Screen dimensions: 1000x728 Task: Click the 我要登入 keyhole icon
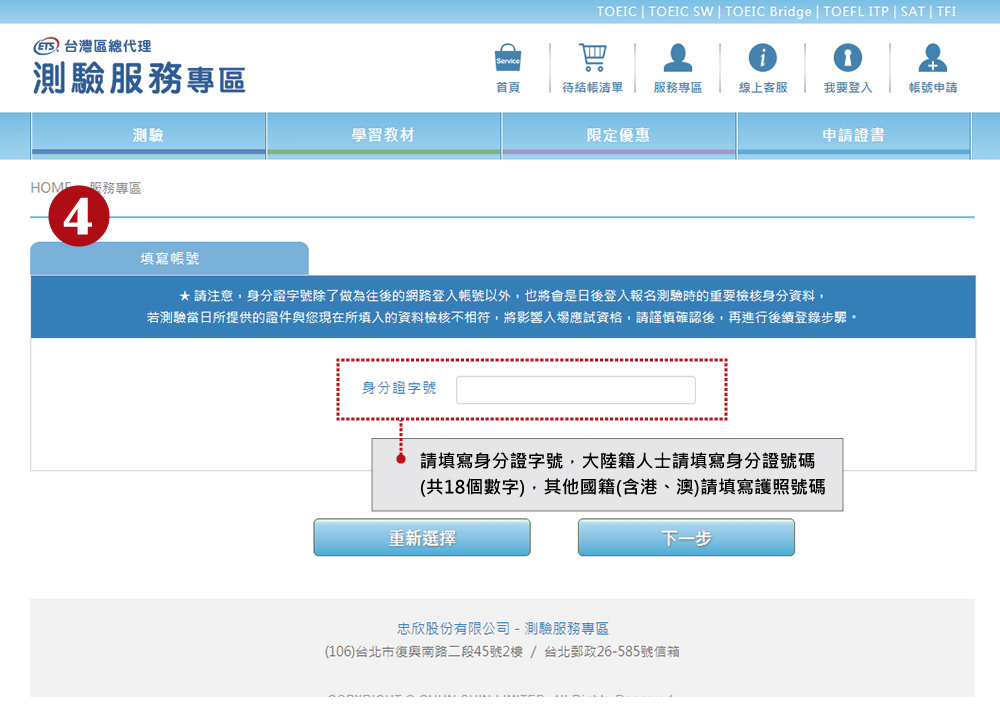tap(848, 60)
